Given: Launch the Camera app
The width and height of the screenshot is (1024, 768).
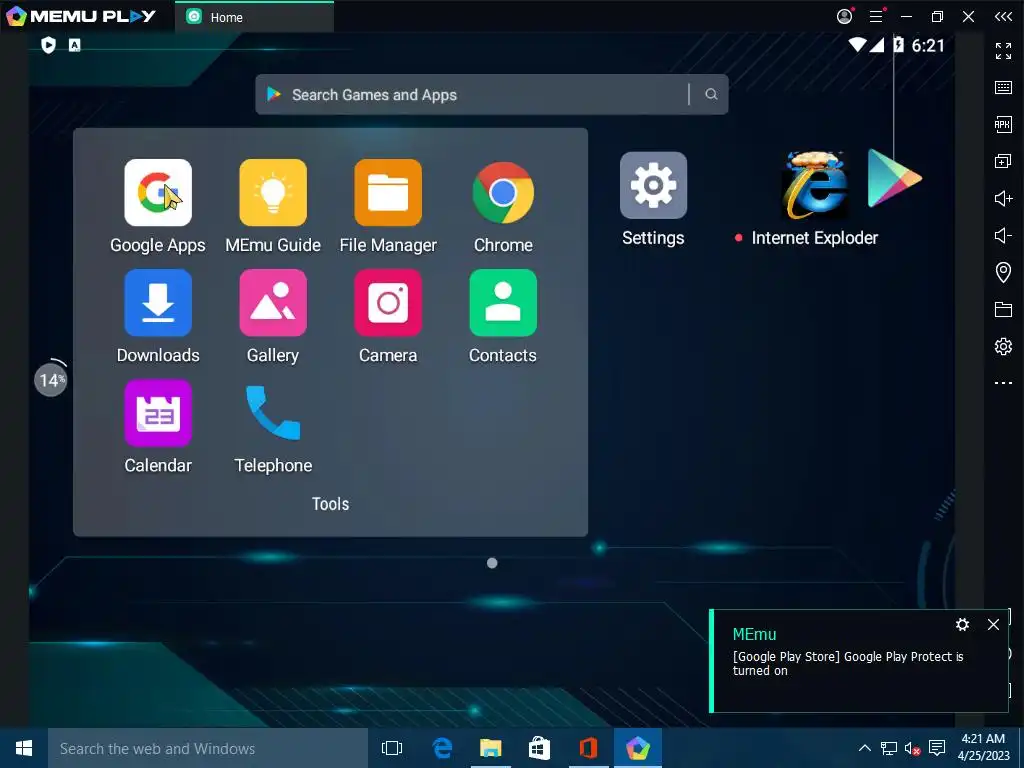Looking at the screenshot, I should 388,303.
